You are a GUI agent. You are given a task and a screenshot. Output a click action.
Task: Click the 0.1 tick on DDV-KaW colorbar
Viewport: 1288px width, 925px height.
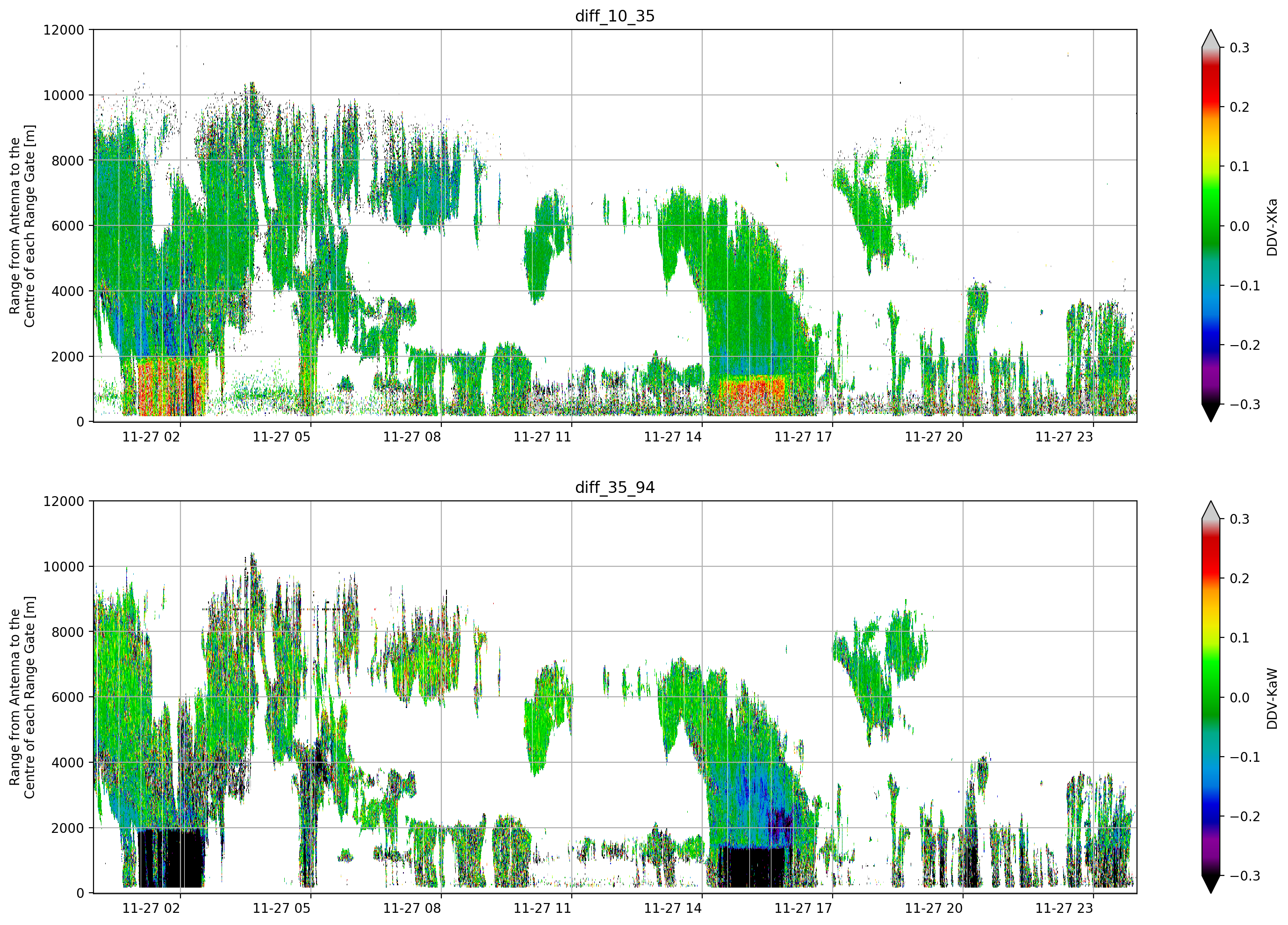point(1240,638)
